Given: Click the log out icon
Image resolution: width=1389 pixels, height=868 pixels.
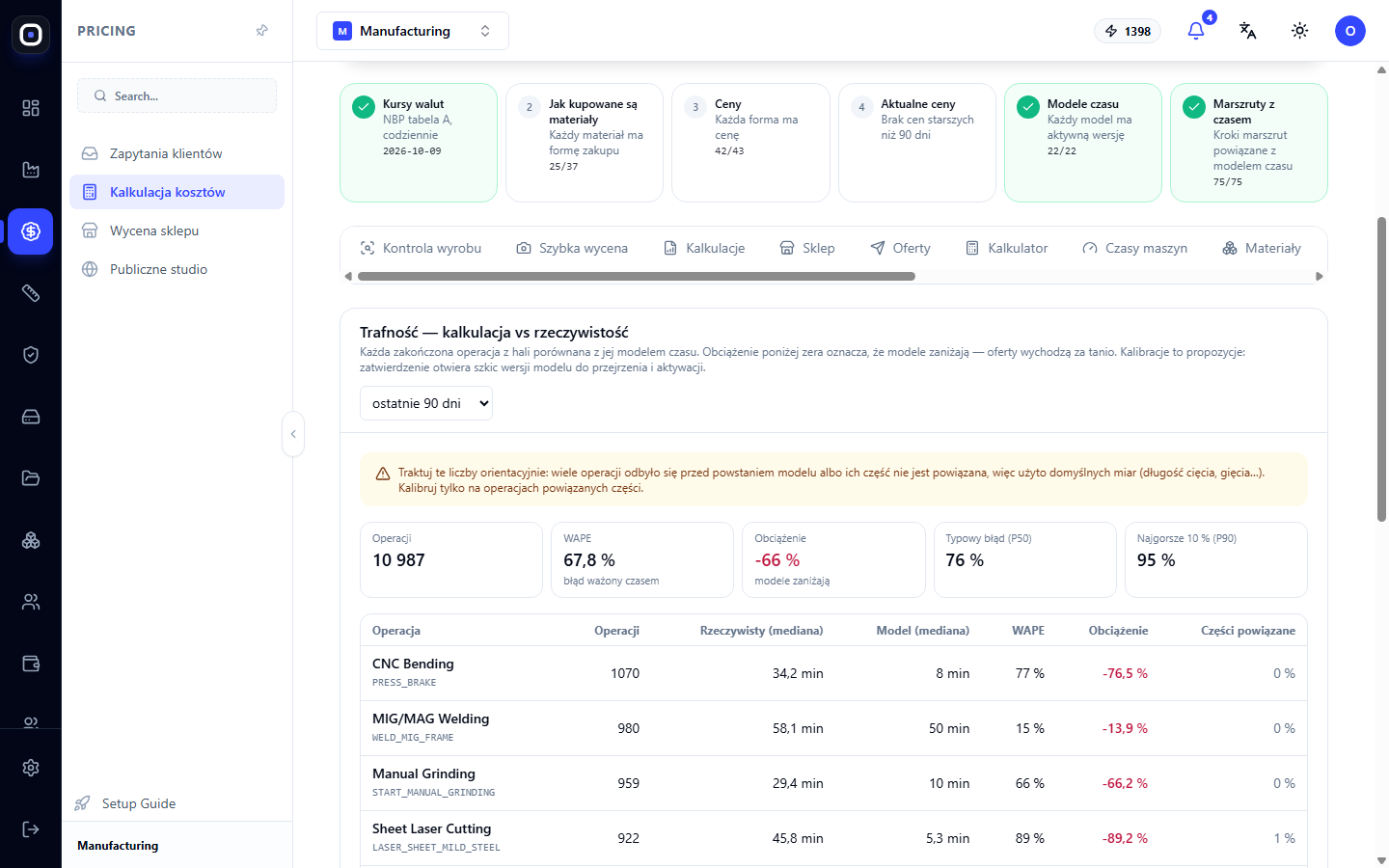Looking at the screenshot, I should click(31, 829).
